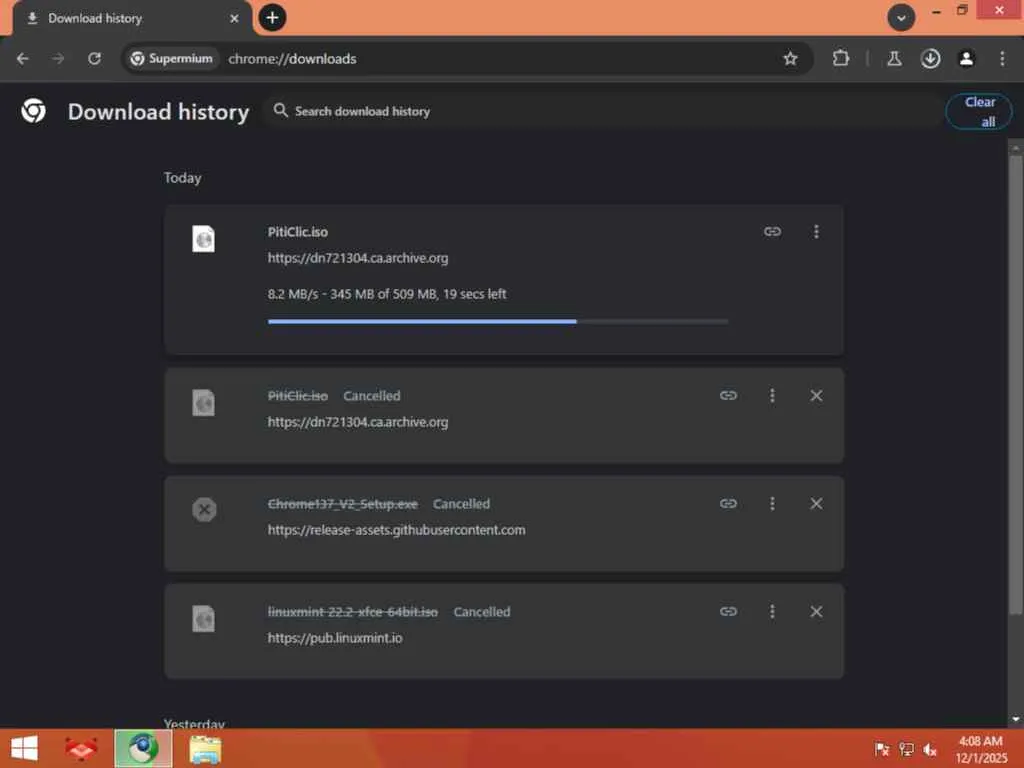
Task: Click the browser back arrow
Action: (x=23, y=59)
